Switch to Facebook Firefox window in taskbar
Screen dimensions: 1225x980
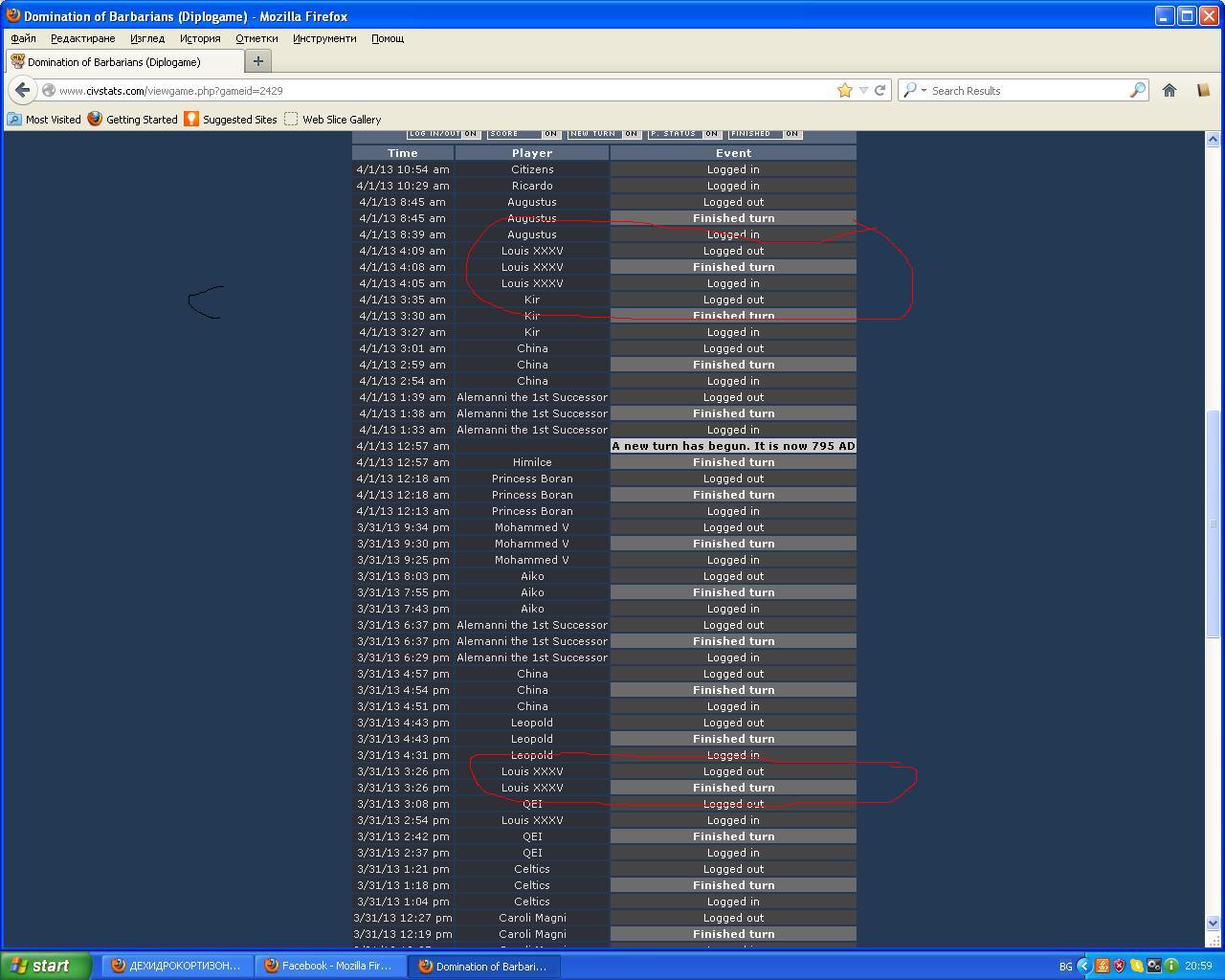(330, 966)
